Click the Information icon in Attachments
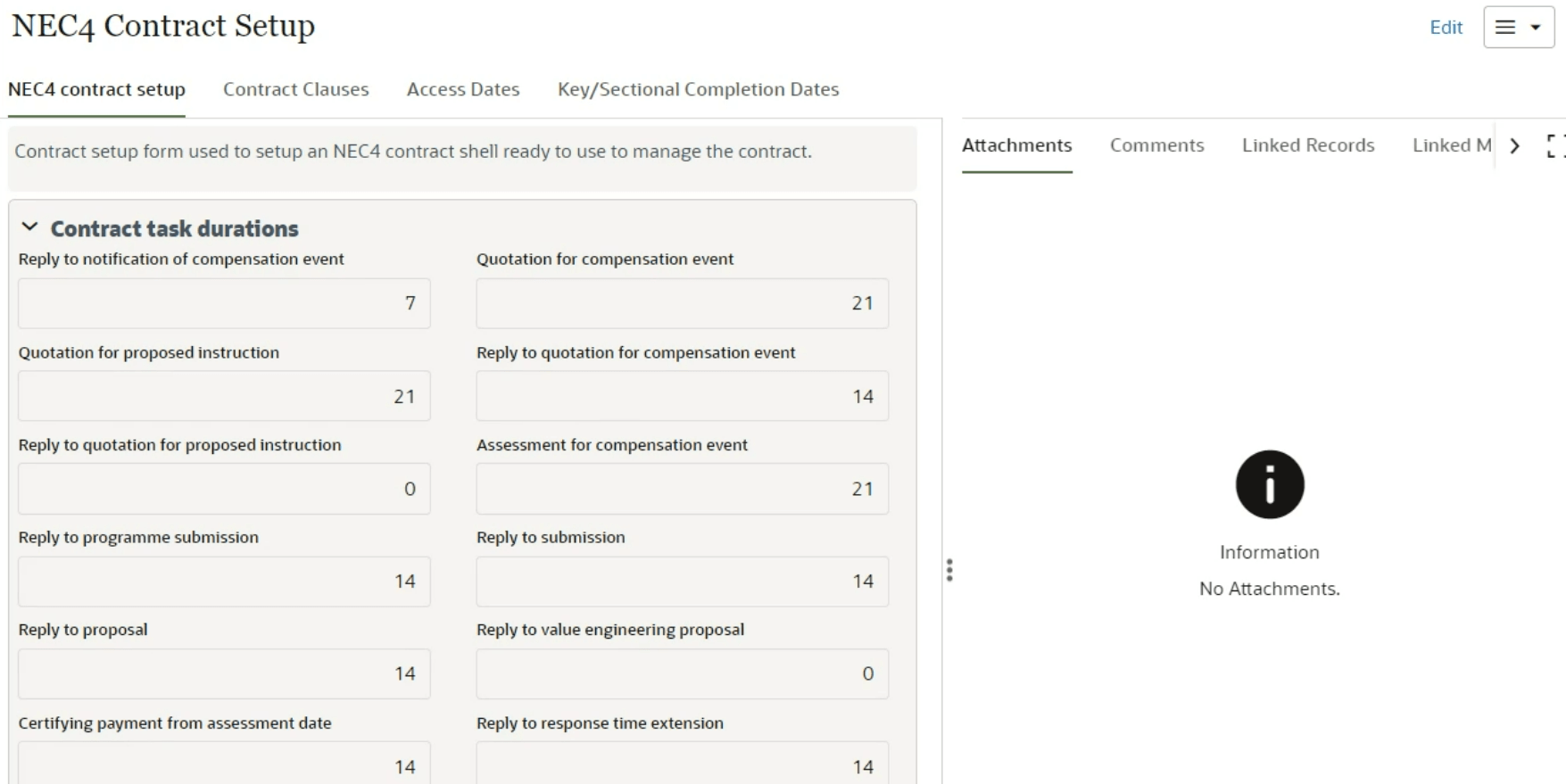This screenshot has height=784, width=1566. [x=1269, y=484]
